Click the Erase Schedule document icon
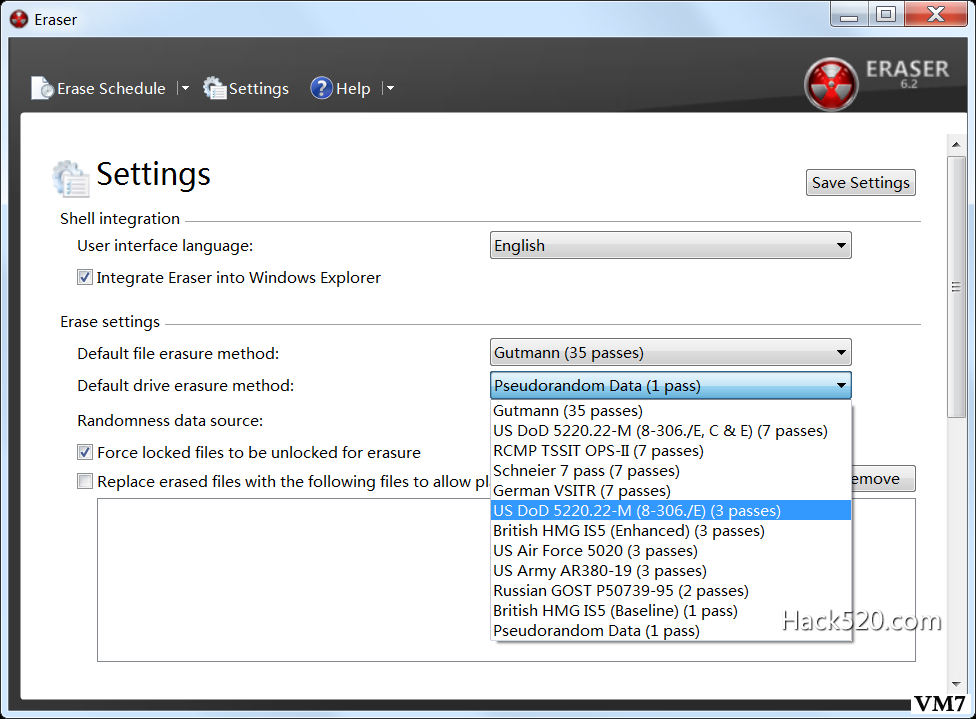Screen dimensions: 976x719 (42, 88)
